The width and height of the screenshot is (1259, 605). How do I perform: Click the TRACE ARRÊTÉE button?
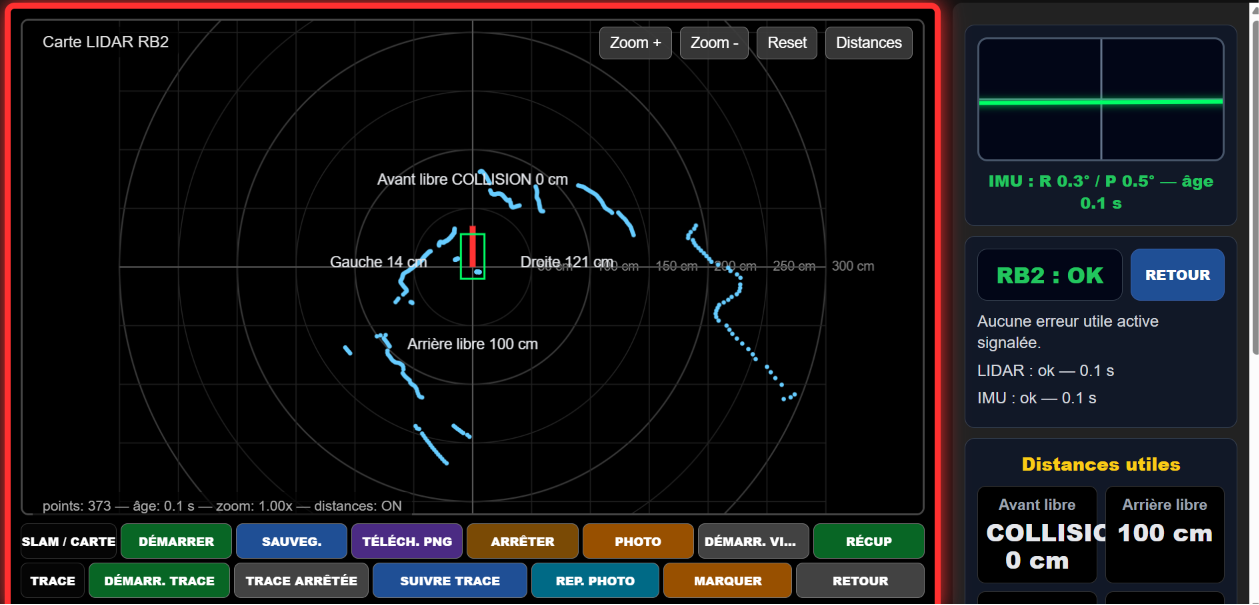[301, 580]
